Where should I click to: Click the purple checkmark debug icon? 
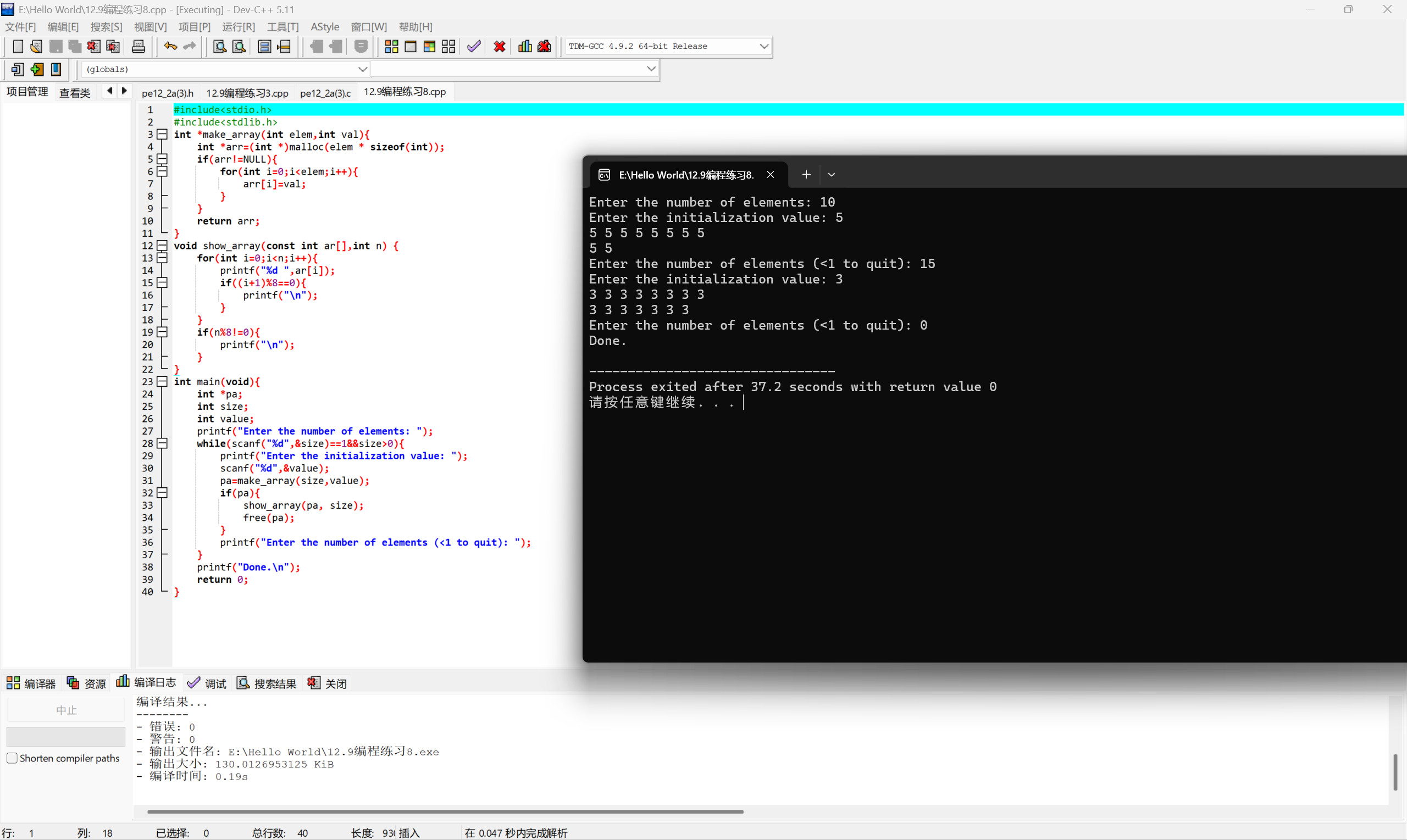[x=474, y=46]
